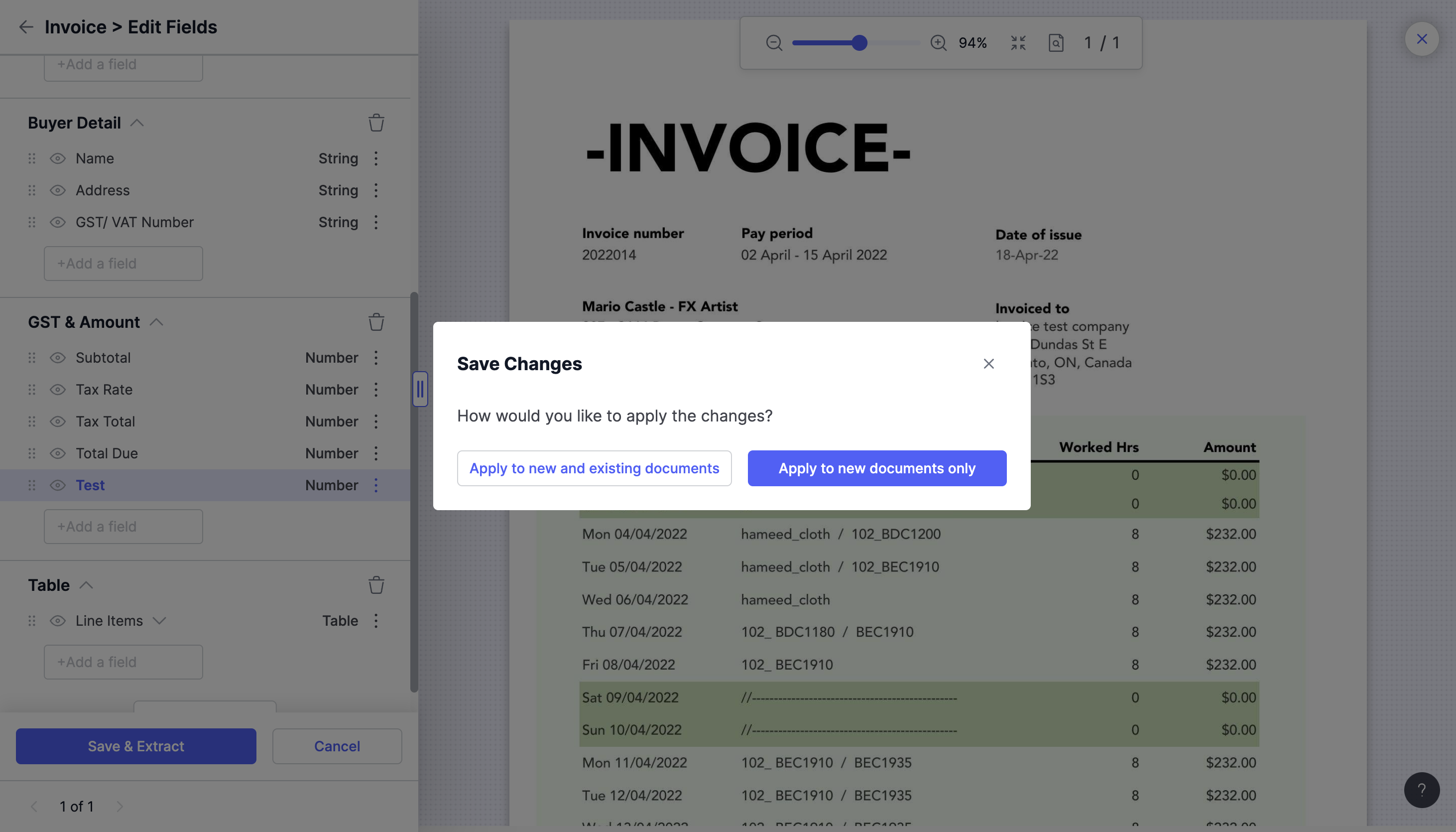The height and width of the screenshot is (832, 1456).
Task: Go to previous document in pager
Action: point(34,806)
